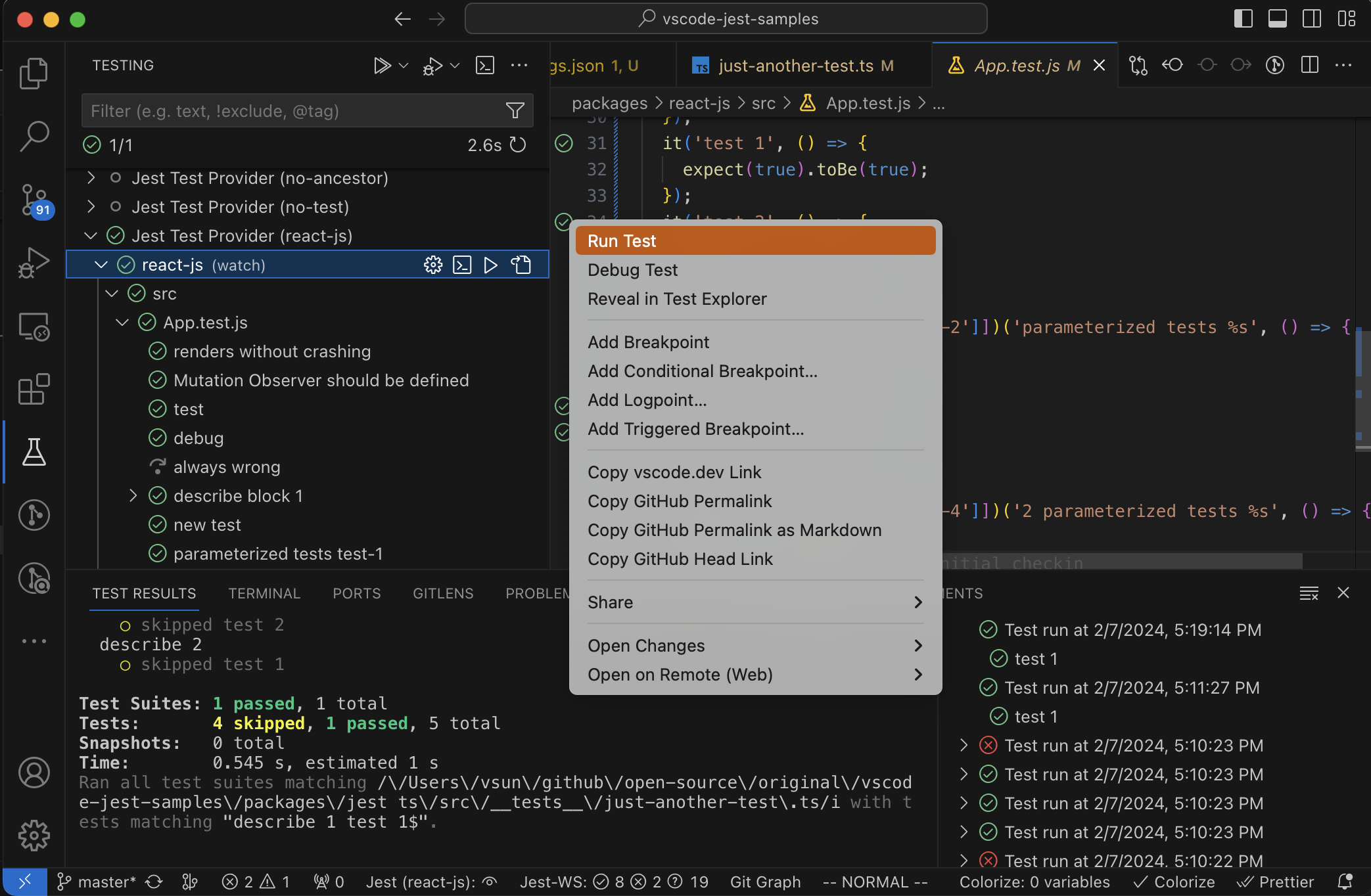The height and width of the screenshot is (896, 1371).
Task: Toggle primary sidebar layout button
Action: (1243, 18)
